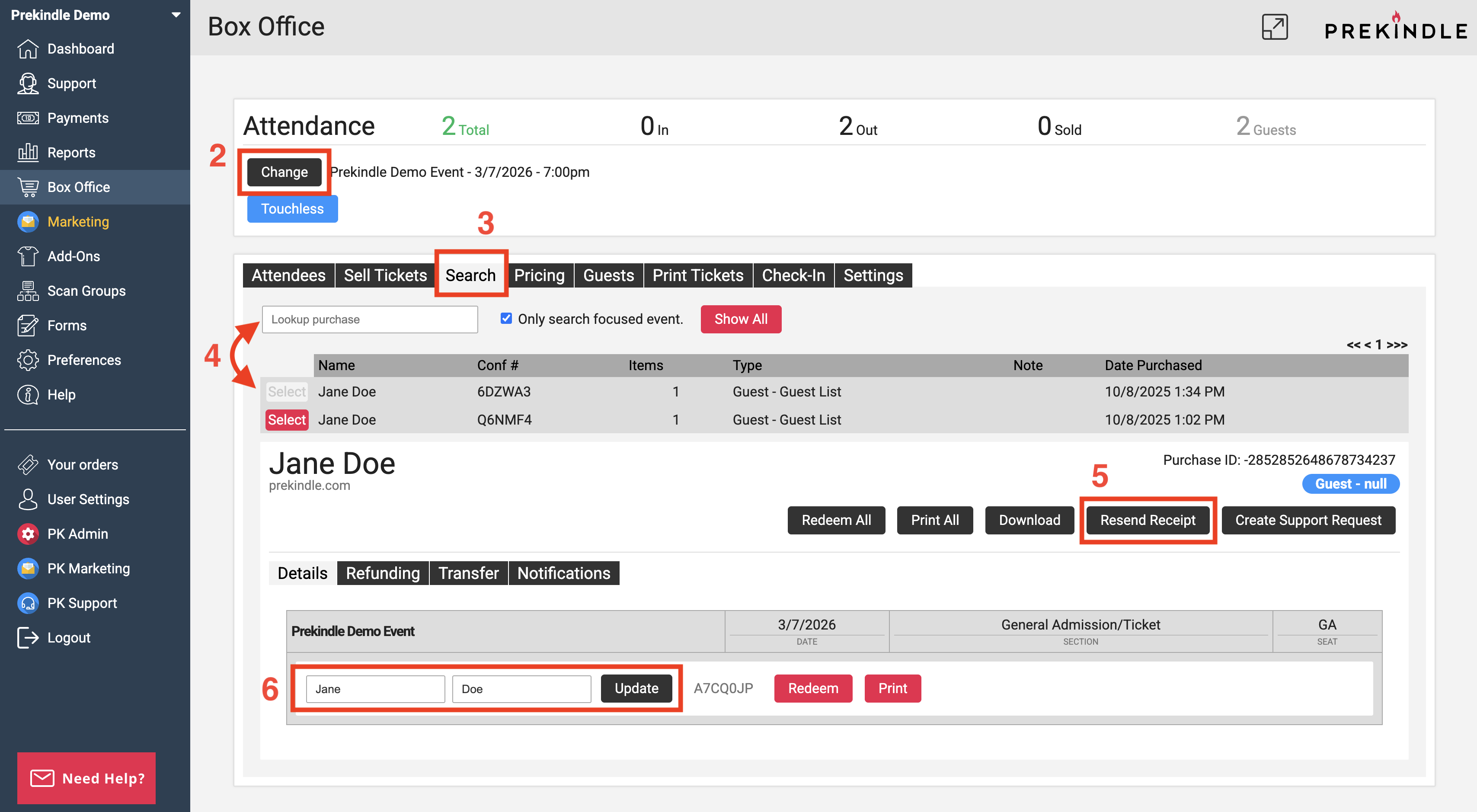Switch to the Check-In tab
Image resolution: width=1477 pixels, height=812 pixels.
pyautogui.click(x=793, y=275)
